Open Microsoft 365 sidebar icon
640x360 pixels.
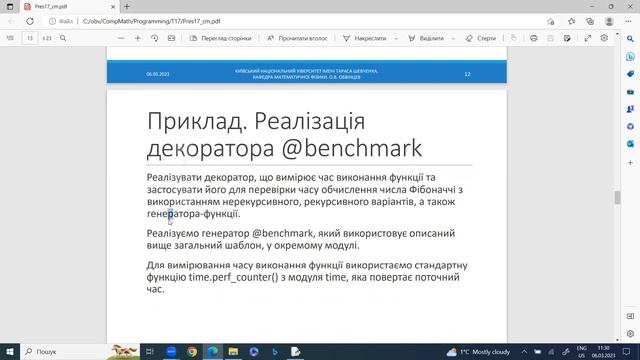[x=630, y=127]
